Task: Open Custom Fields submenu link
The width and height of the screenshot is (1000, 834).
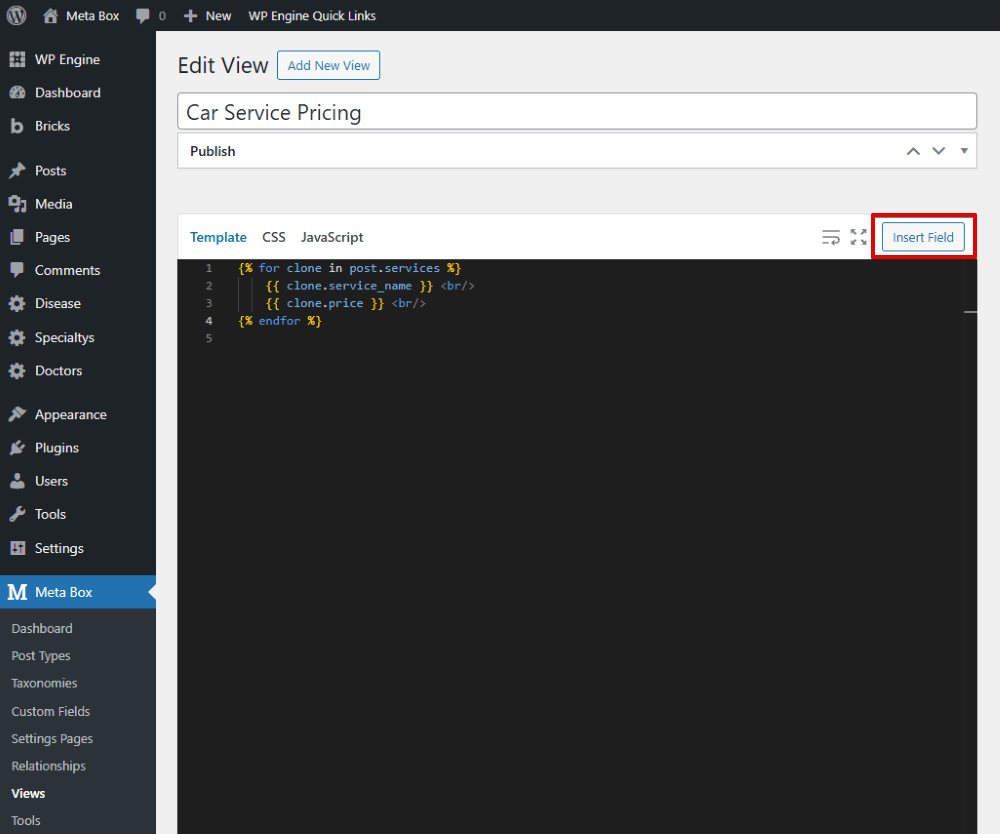Action: (50, 711)
